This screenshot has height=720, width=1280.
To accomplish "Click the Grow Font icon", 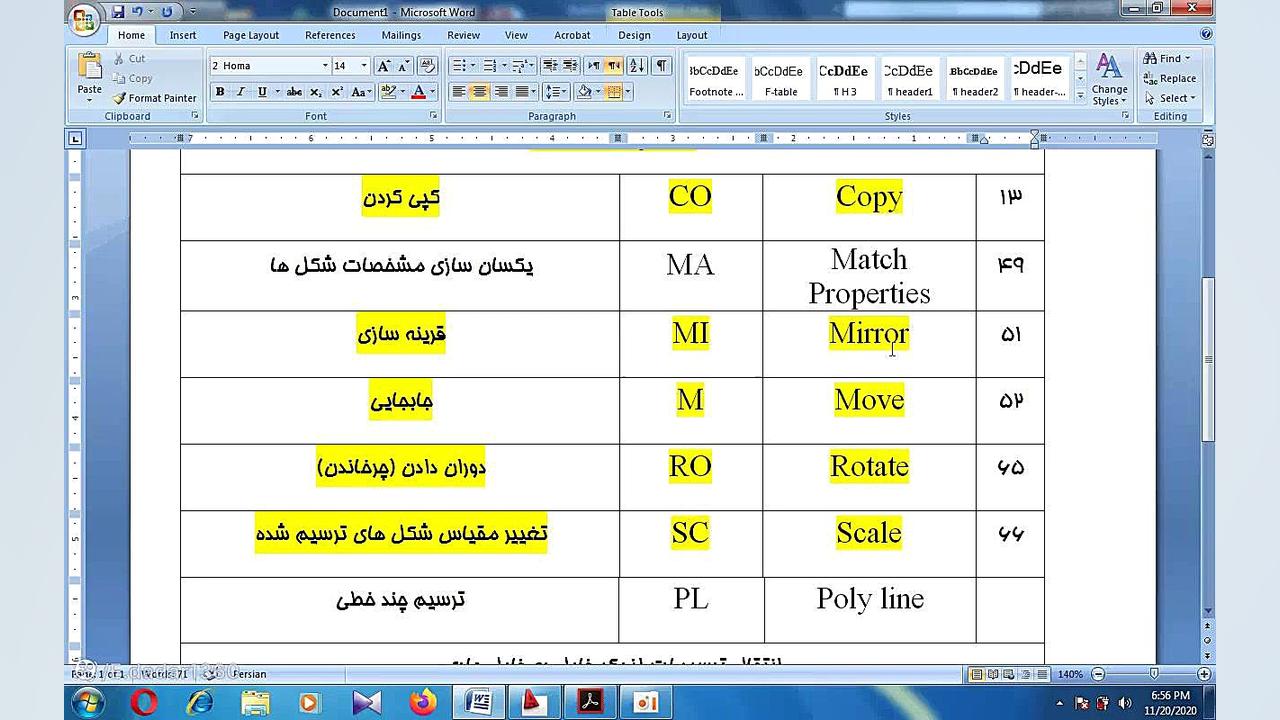I will [384, 66].
